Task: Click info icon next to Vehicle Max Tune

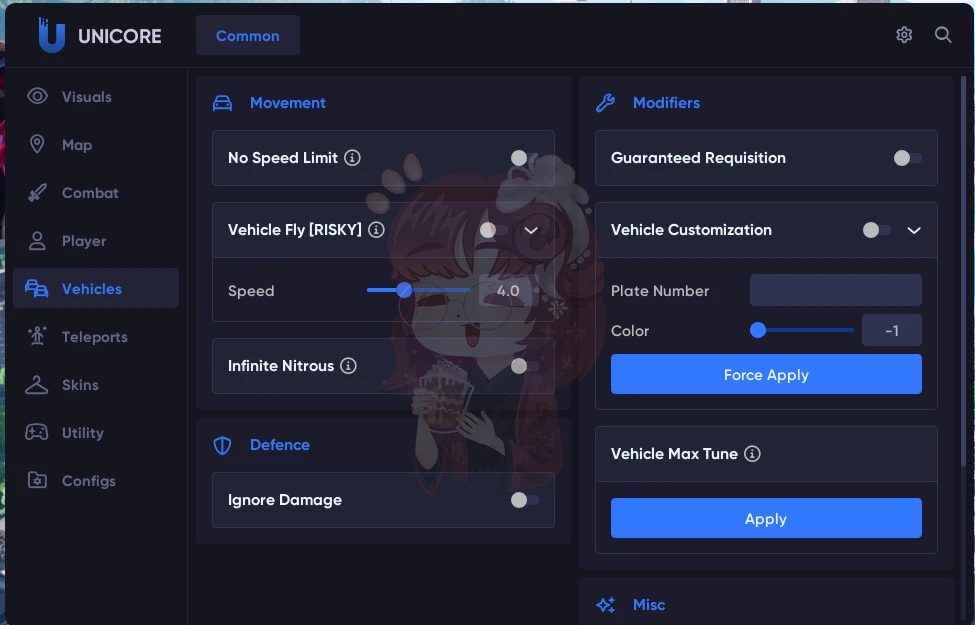Action: [752, 454]
